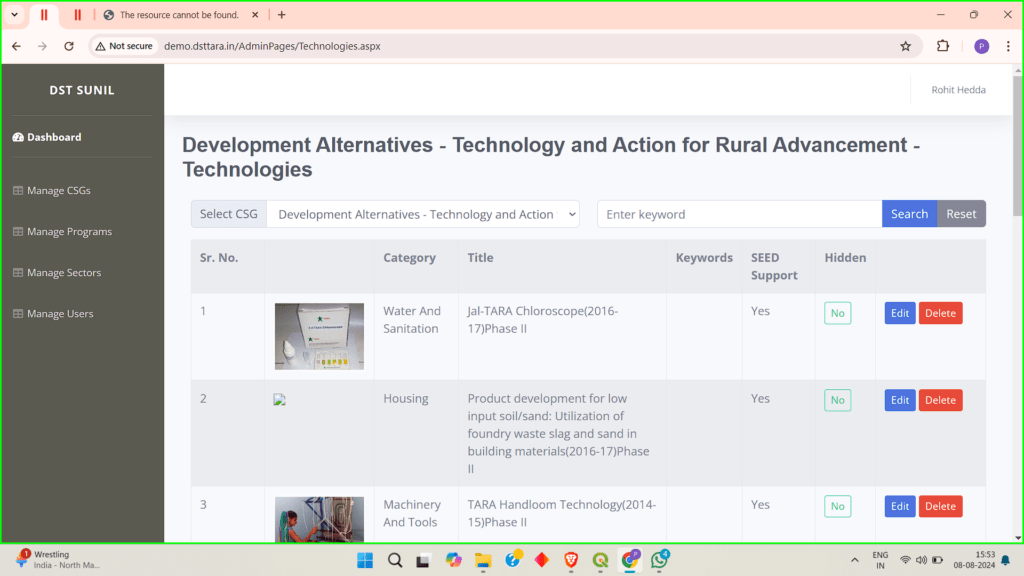Image resolution: width=1024 pixels, height=576 pixels.
Task: Open Manage CSGs in sidebar
Action: pyautogui.click(x=52, y=191)
